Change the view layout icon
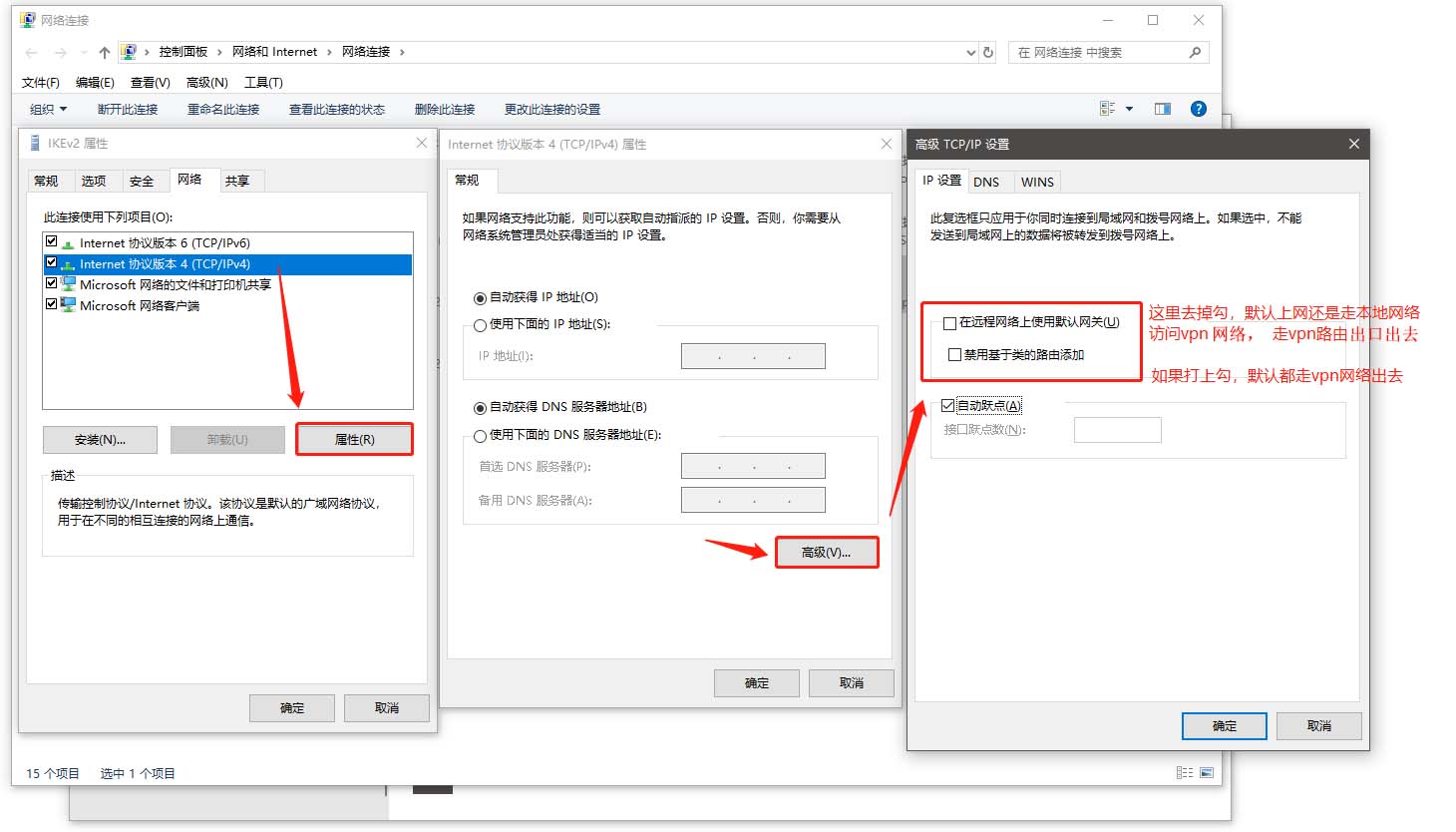This screenshot has width=1456, height=832. click(1107, 109)
